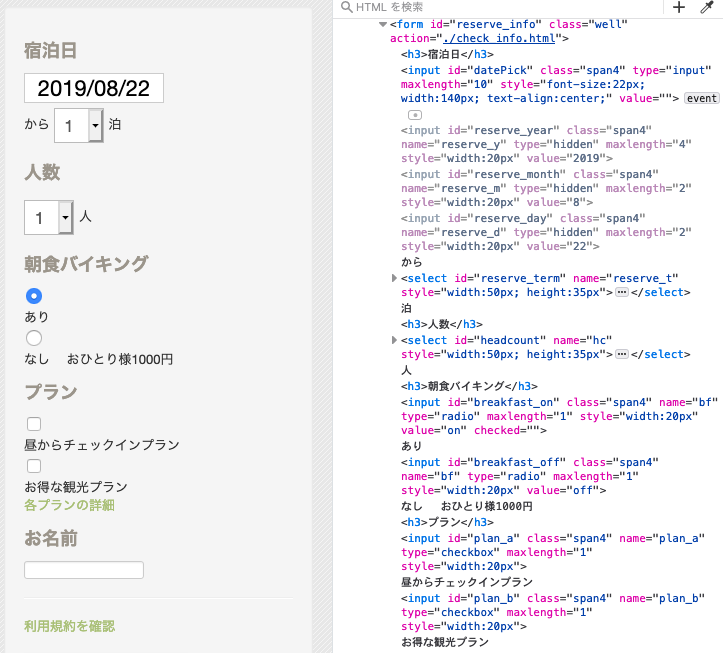Open the 利用規約を確認 link
The height and width of the screenshot is (653, 723).
point(69,626)
